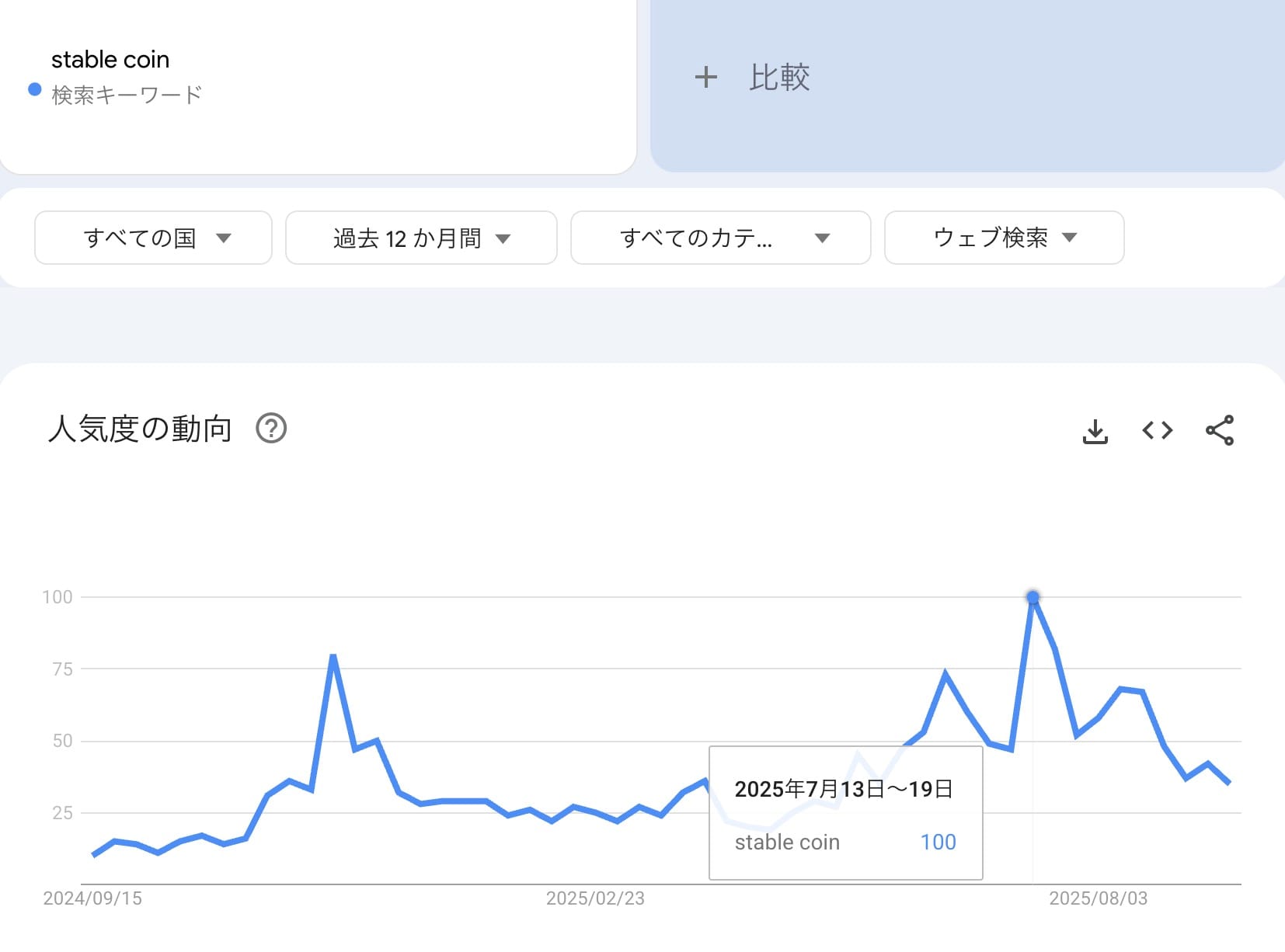1285x952 pixels.
Task: Click the 人気度の動向 chart heading
Action: (x=141, y=429)
